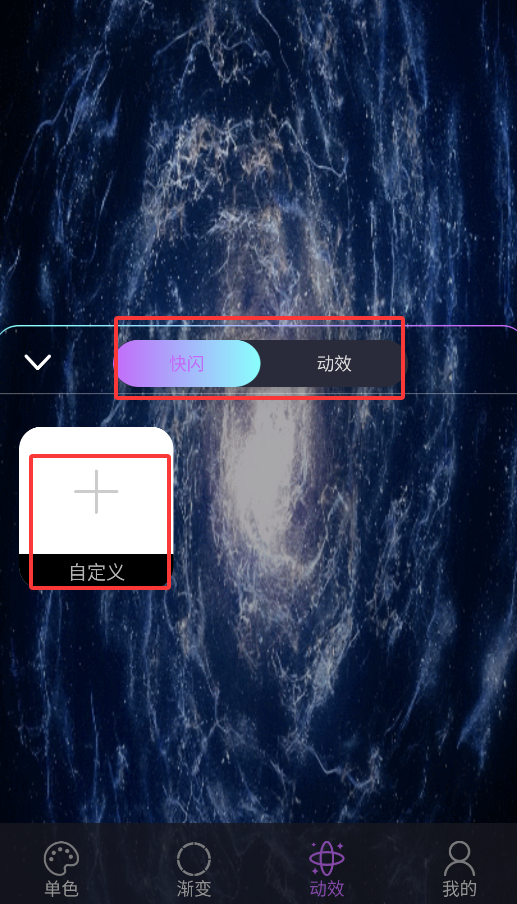Open the 我的 profile icon
The height and width of the screenshot is (904, 517).
tap(459, 858)
